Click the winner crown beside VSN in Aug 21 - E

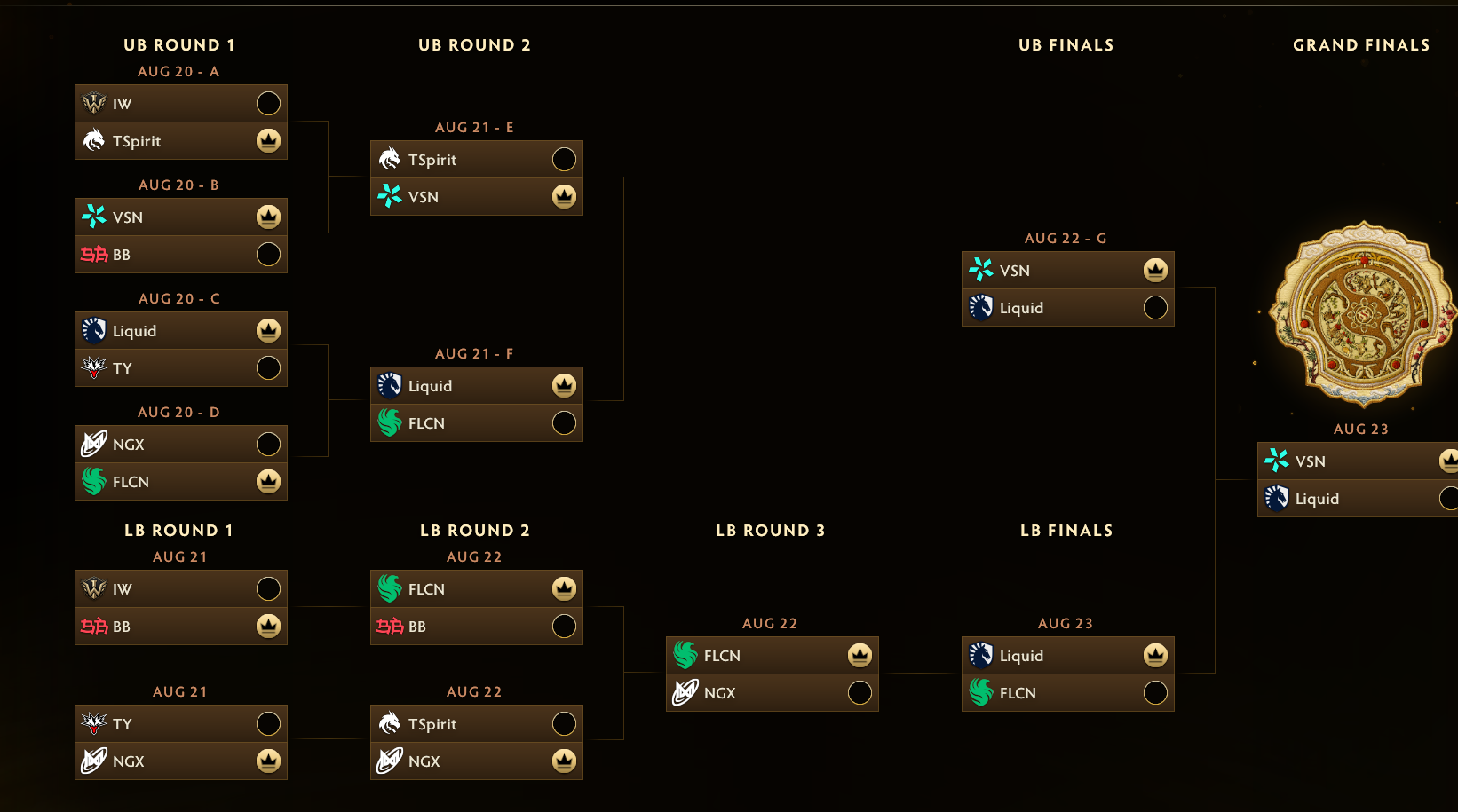[564, 197]
